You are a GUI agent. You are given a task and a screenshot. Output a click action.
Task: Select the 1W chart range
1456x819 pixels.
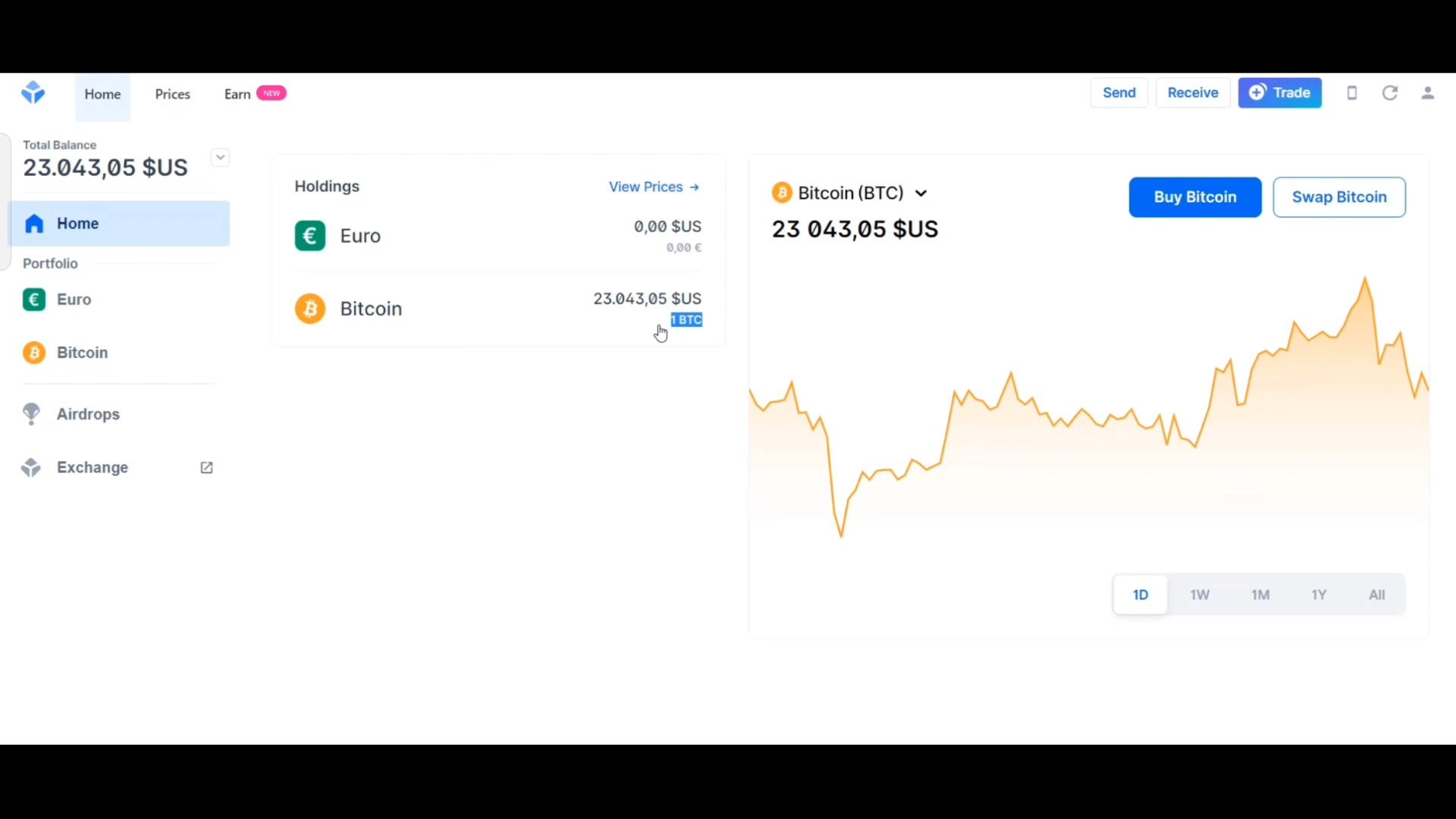(1199, 595)
